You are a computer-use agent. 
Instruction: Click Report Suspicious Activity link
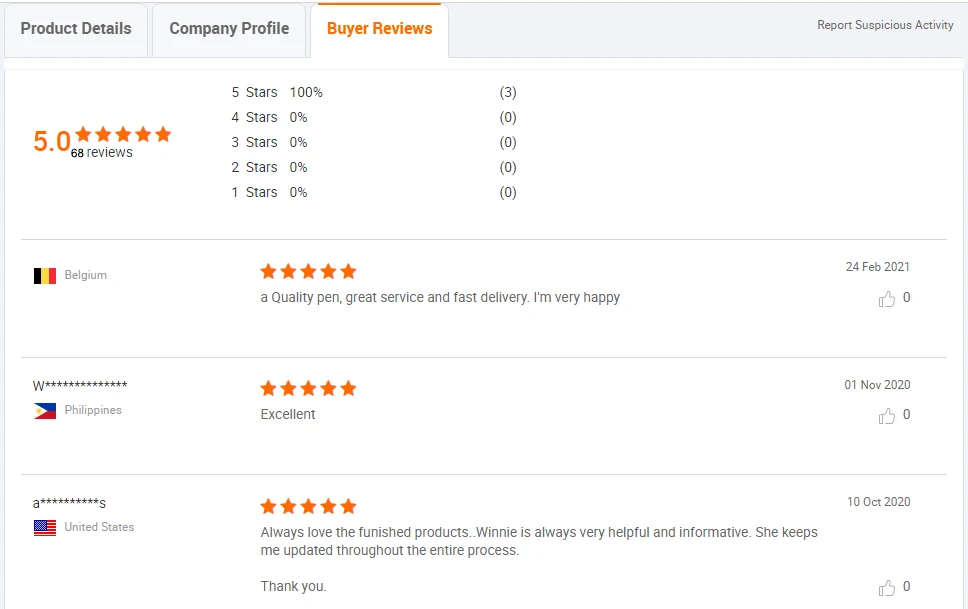click(885, 25)
